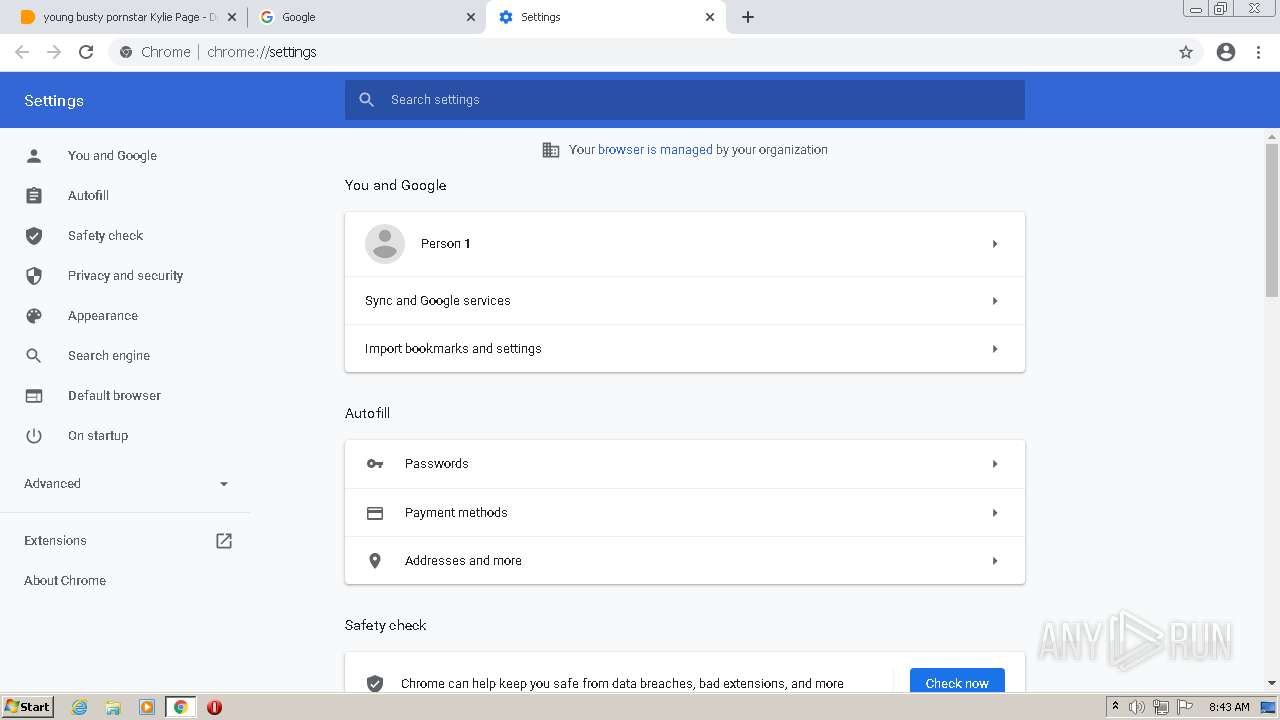1280x720 pixels.
Task: Click the You and Google person icon
Action: [34, 156]
